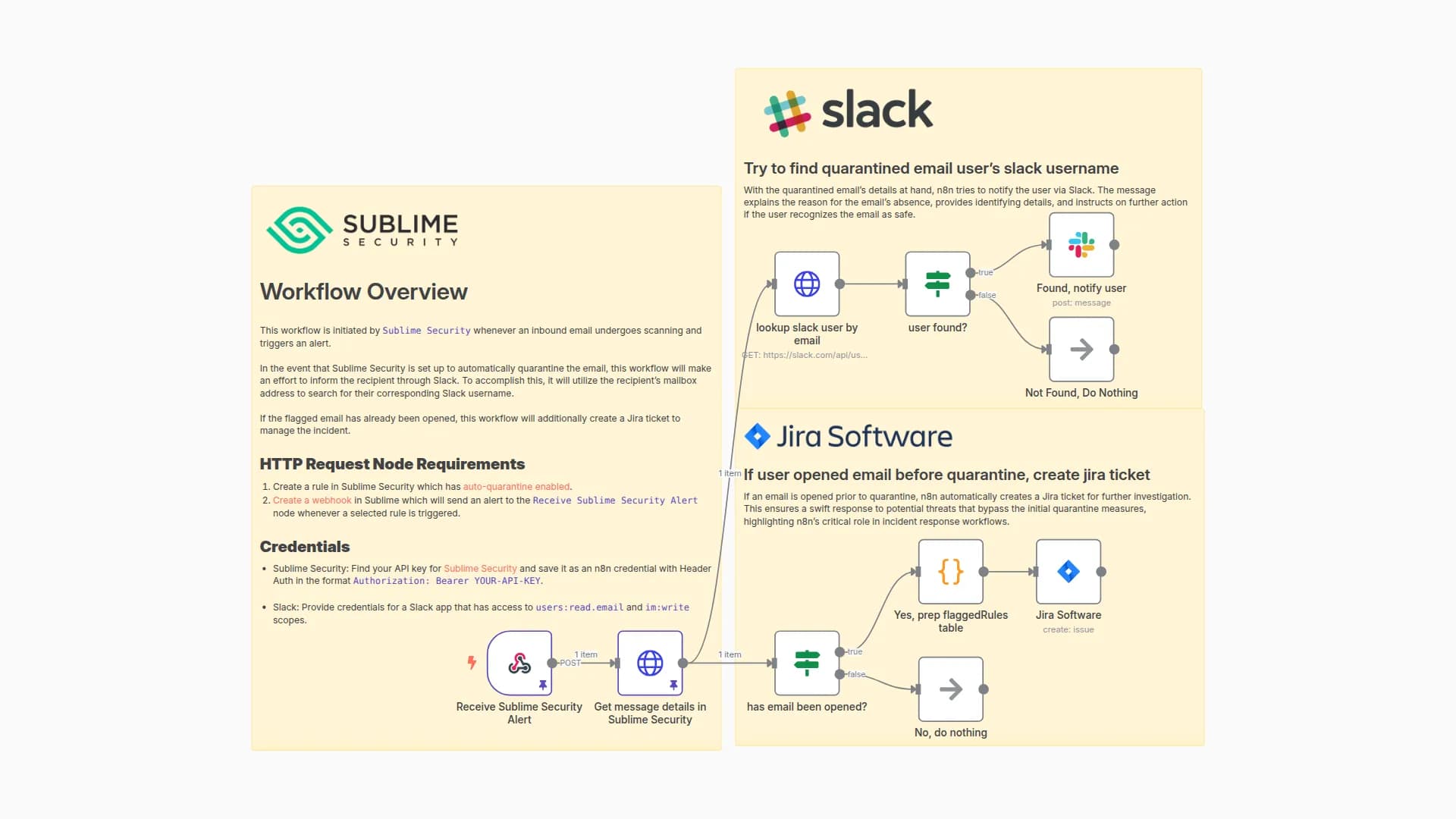1456x819 pixels.
Task: Click the Sublime Security logo
Action: coord(362,230)
